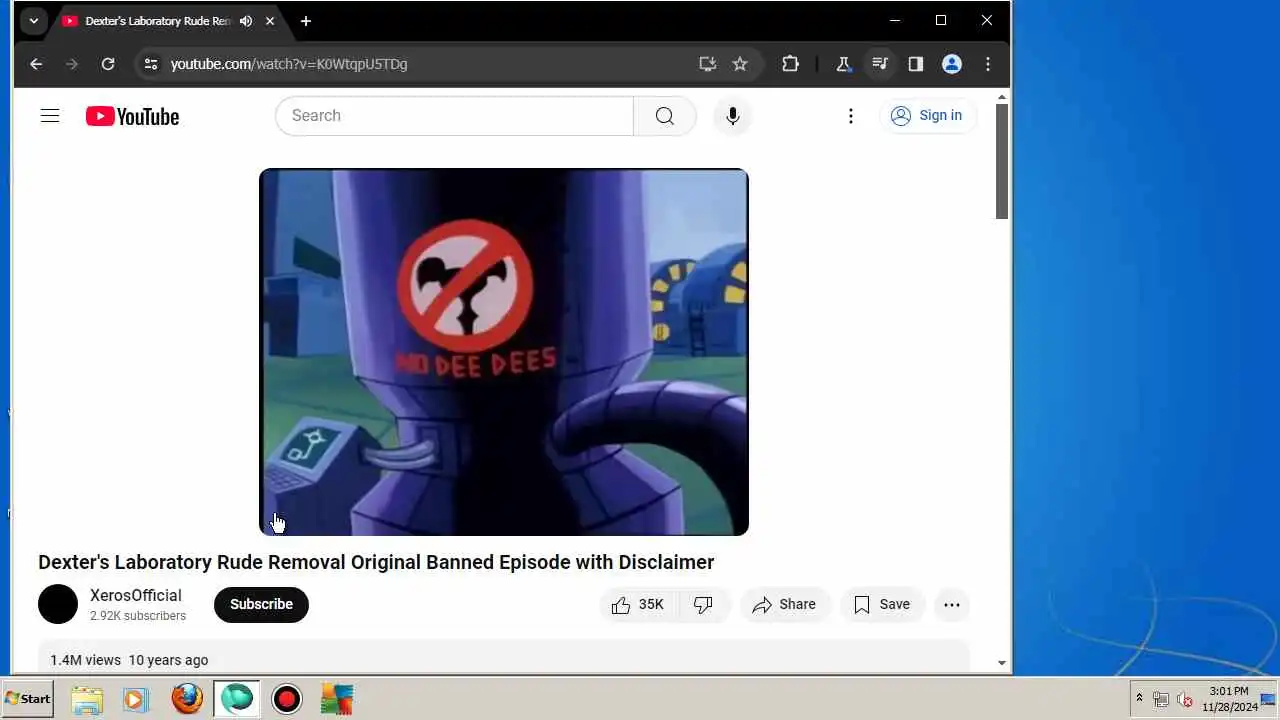Image resolution: width=1280 pixels, height=720 pixels.
Task: Go back in Chrome
Action: click(36, 64)
